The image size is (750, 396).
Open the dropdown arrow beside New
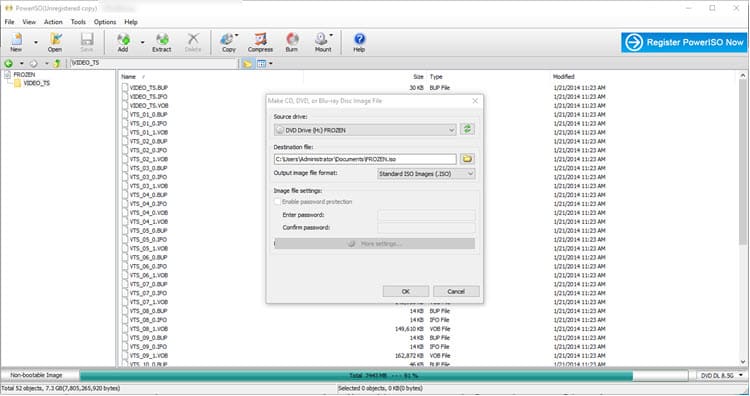click(x=36, y=43)
